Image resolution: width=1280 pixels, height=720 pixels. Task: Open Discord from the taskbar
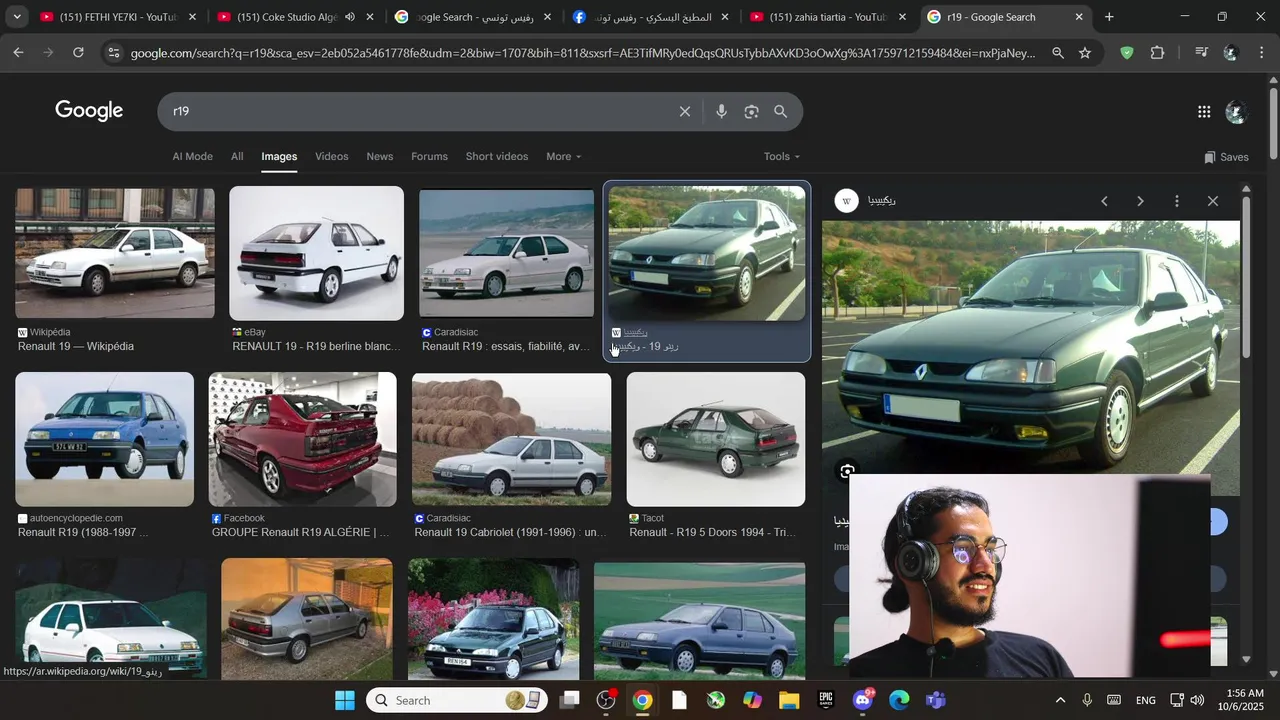pos(863,700)
